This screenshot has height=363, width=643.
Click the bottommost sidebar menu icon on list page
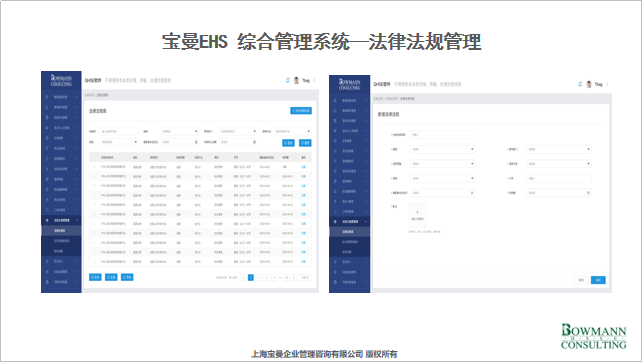47,282
